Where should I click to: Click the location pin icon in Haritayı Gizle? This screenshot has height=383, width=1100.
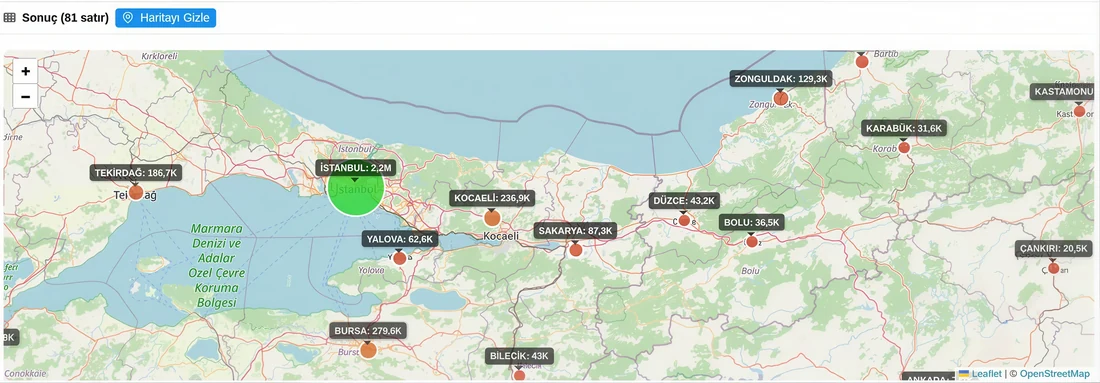click(x=128, y=18)
